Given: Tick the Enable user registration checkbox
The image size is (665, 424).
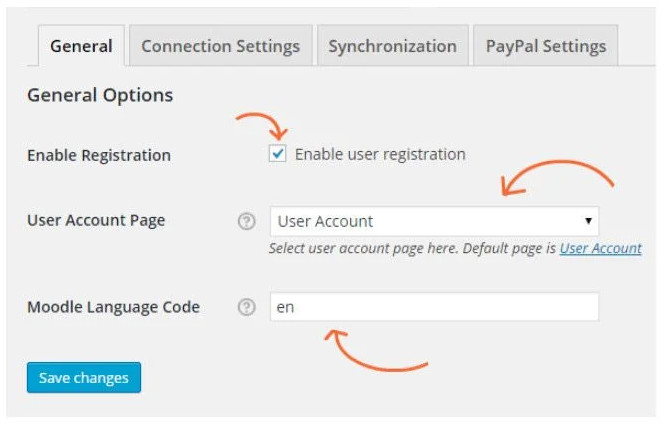Looking at the screenshot, I should 277,153.
